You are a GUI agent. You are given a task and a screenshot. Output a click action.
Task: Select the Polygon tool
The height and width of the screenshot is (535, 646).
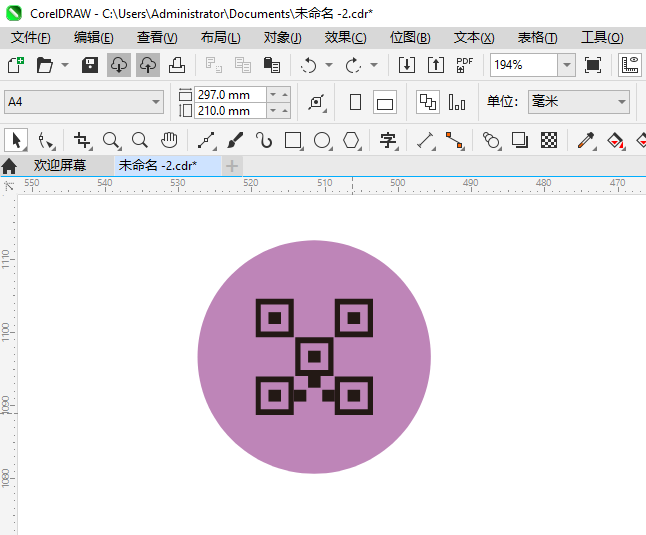(x=352, y=140)
